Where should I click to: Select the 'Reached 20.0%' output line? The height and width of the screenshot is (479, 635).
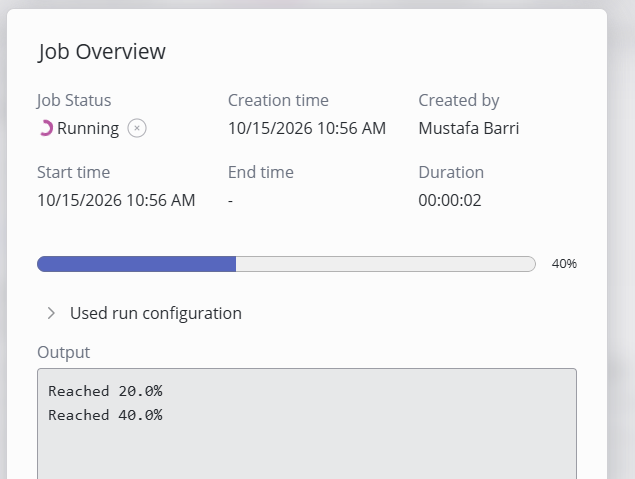click(x=105, y=391)
